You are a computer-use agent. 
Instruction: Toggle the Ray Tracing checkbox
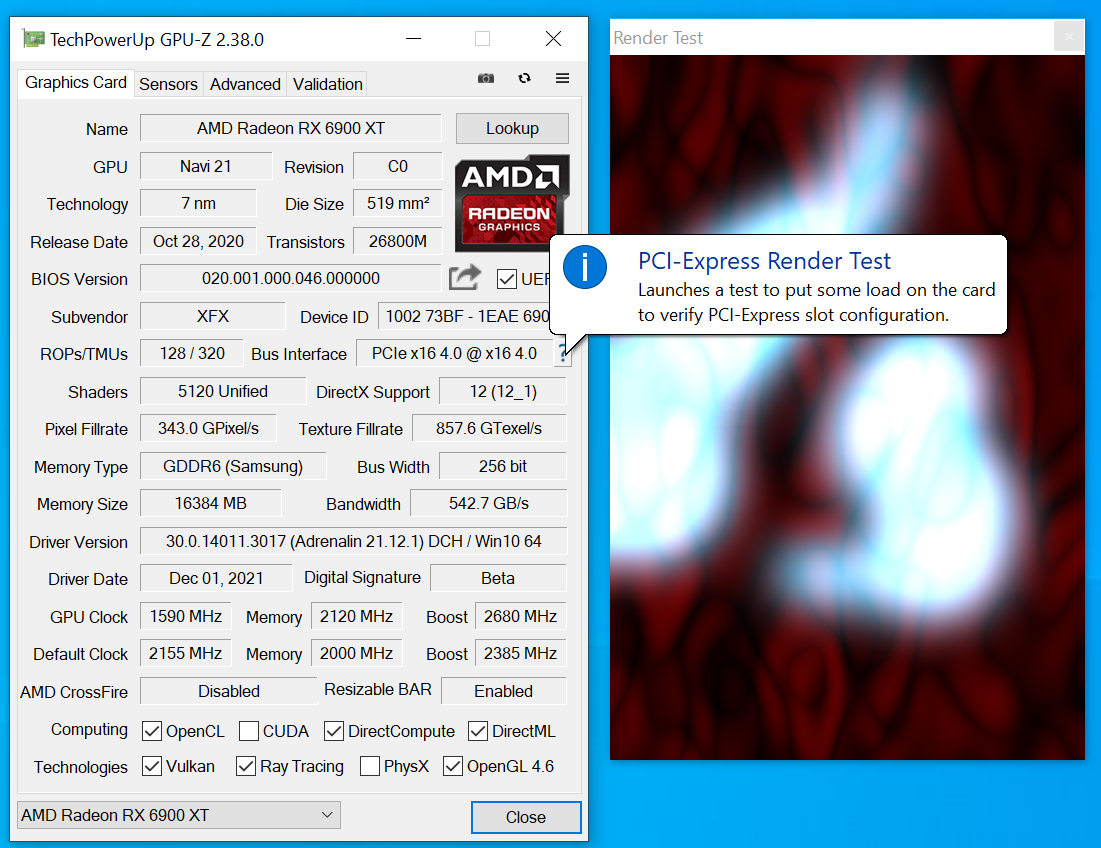pos(246,767)
